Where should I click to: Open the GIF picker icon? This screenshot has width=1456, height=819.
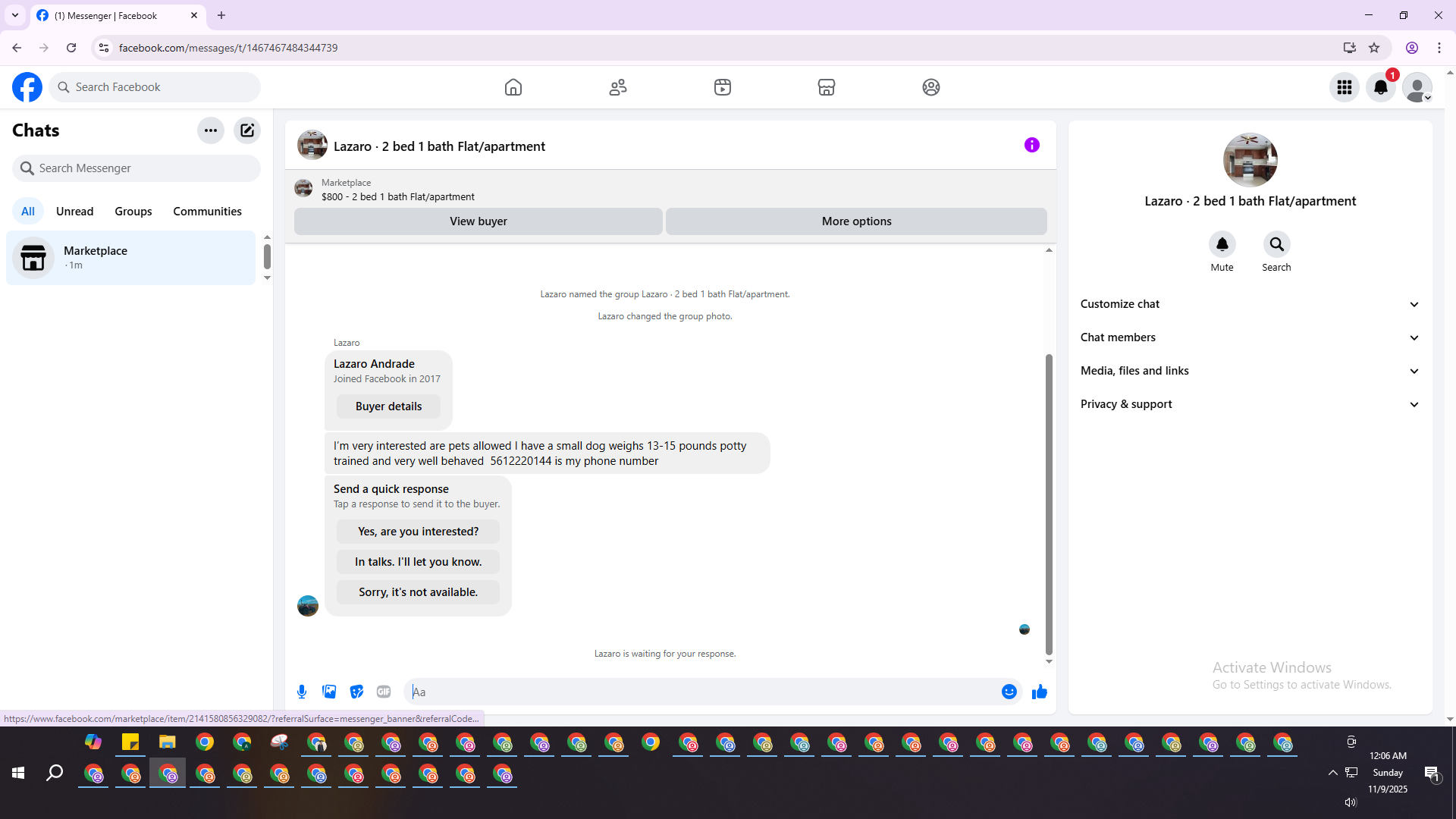384,692
